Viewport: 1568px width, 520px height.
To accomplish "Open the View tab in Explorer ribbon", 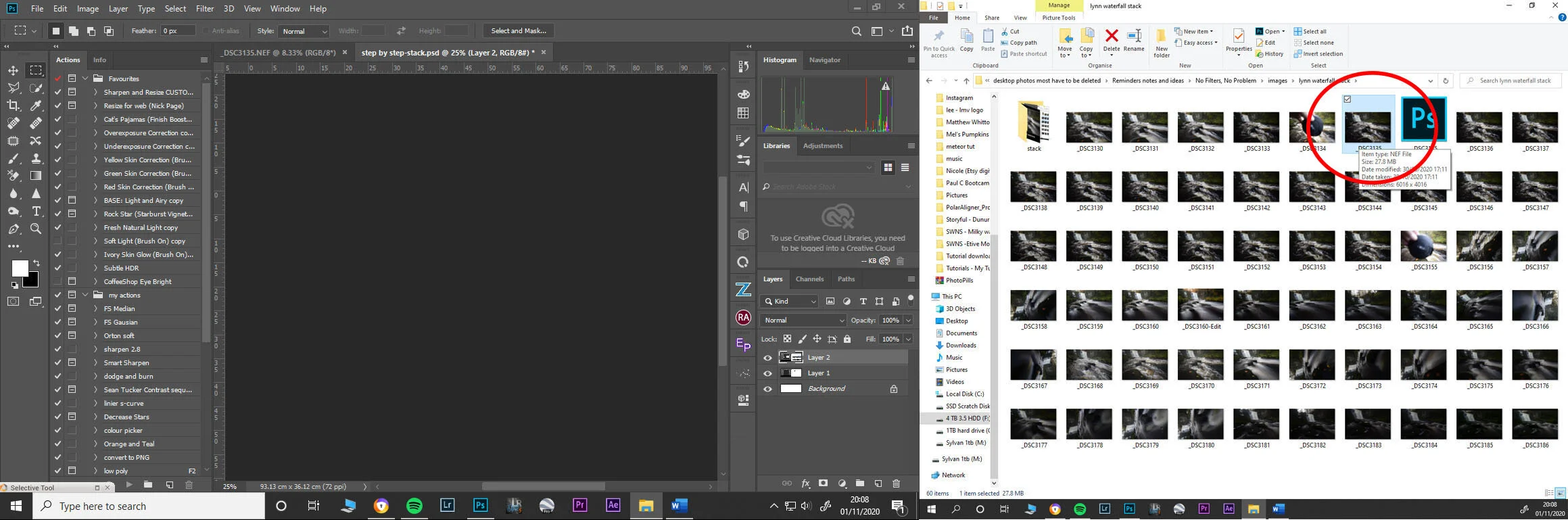I will point(1020,18).
